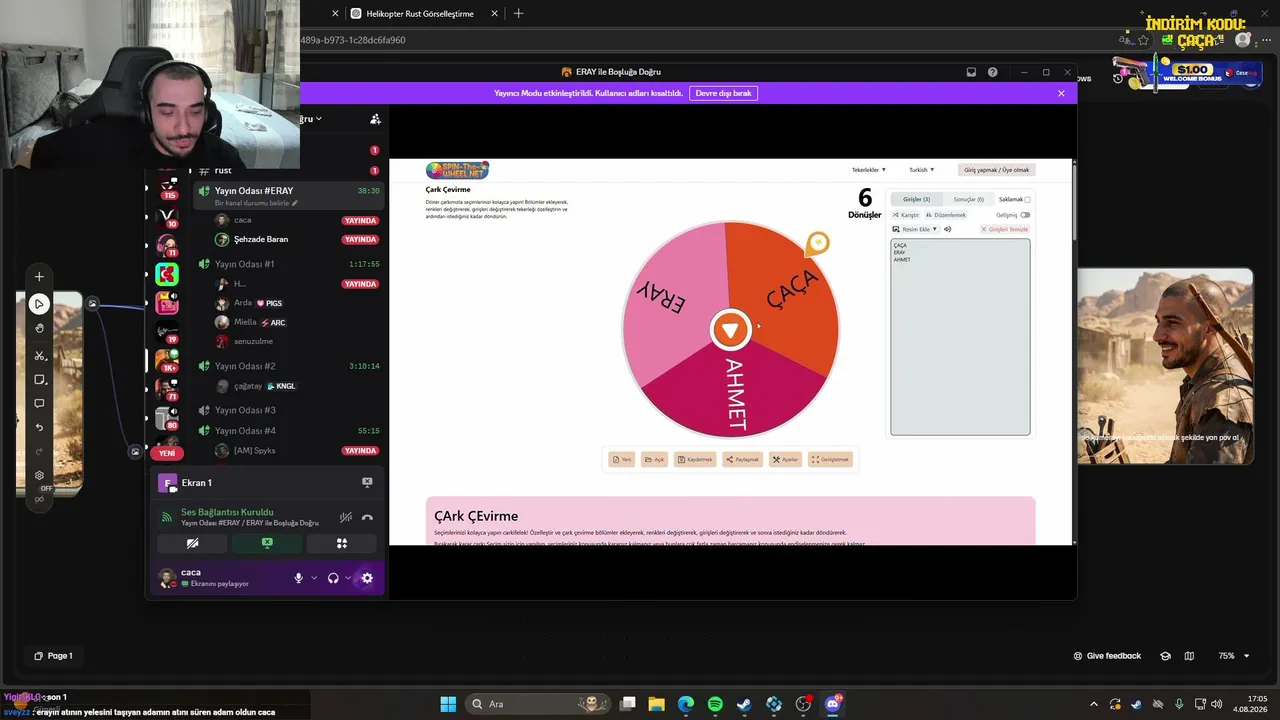Select Yayın Odası #4 voice channel
The height and width of the screenshot is (720, 1280).
pos(288,431)
